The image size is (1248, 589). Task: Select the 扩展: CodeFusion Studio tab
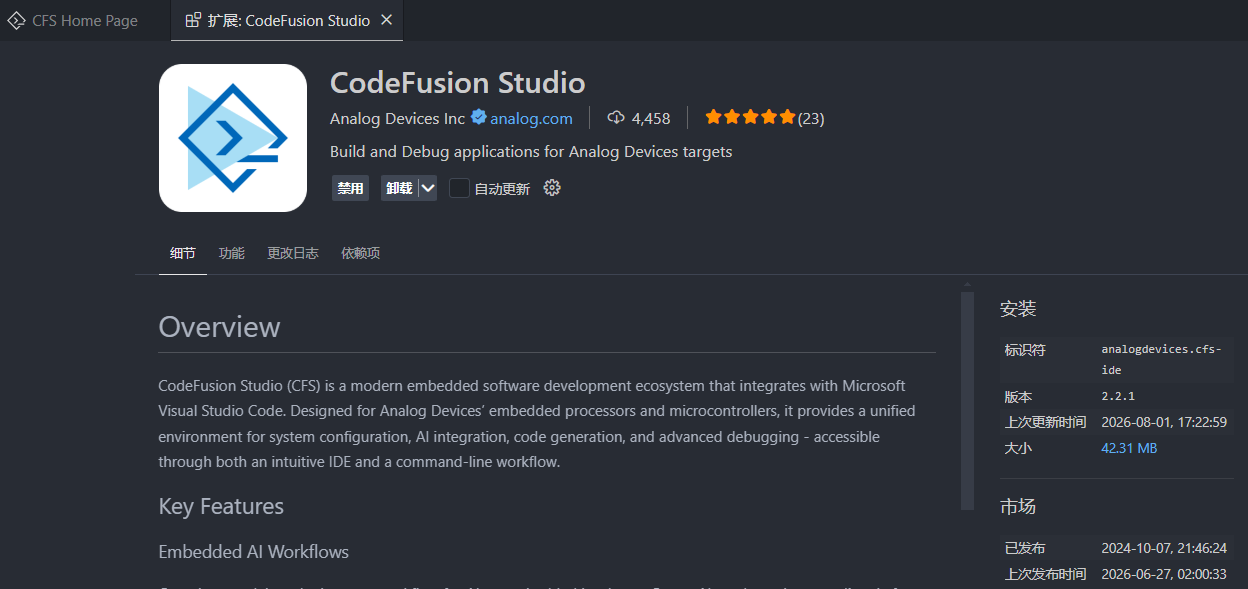pyautogui.click(x=287, y=20)
